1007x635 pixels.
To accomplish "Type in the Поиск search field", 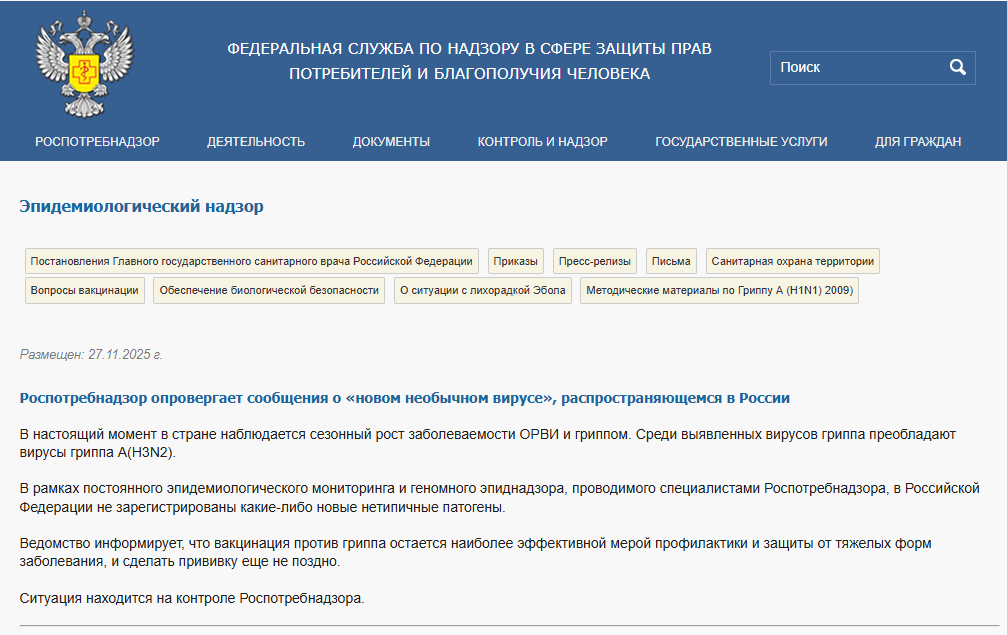I will (855, 67).
